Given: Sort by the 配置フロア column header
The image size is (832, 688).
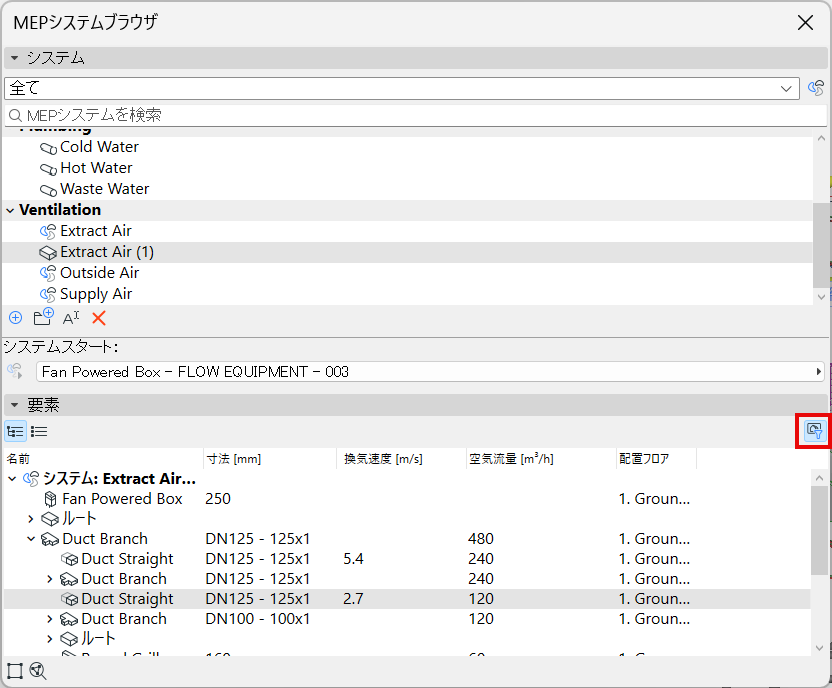Looking at the screenshot, I should click(656, 459).
